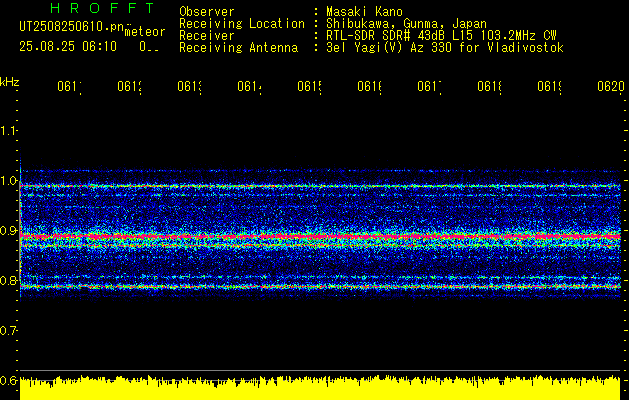Select RTL-SDR SDR# 43dB receiver description
629x400 pixels.
(441, 36)
